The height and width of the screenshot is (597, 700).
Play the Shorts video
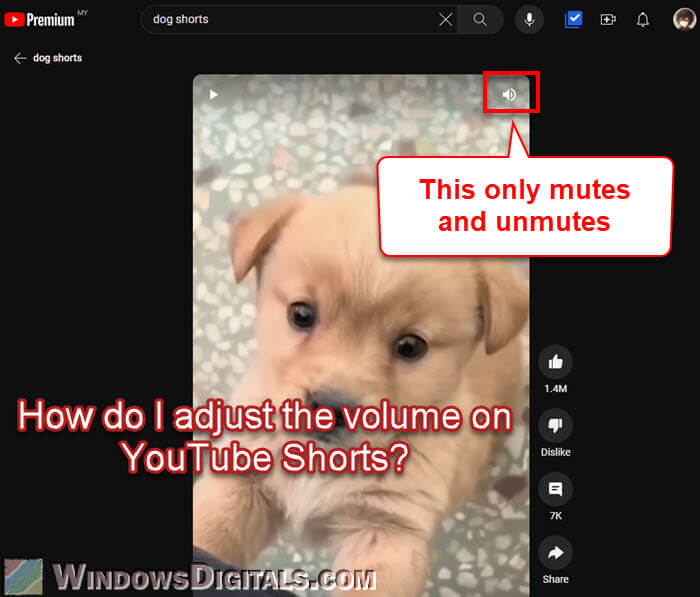point(213,95)
